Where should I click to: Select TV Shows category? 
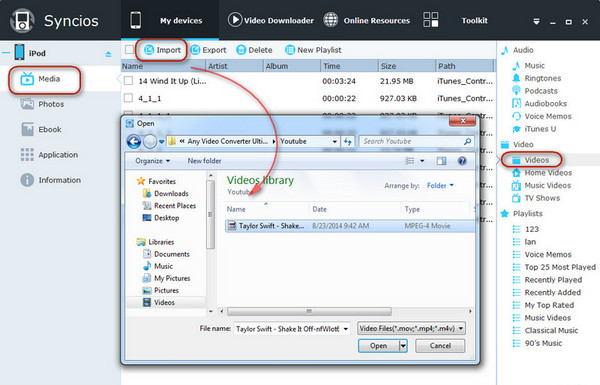pos(536,198)
